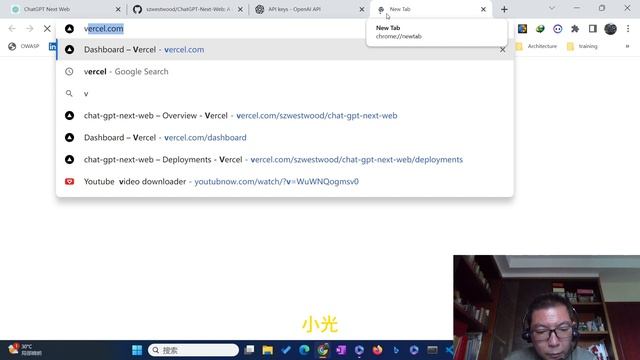Show more bookmarks with the double chevron
Screen dimensions: 640x360
627,46
